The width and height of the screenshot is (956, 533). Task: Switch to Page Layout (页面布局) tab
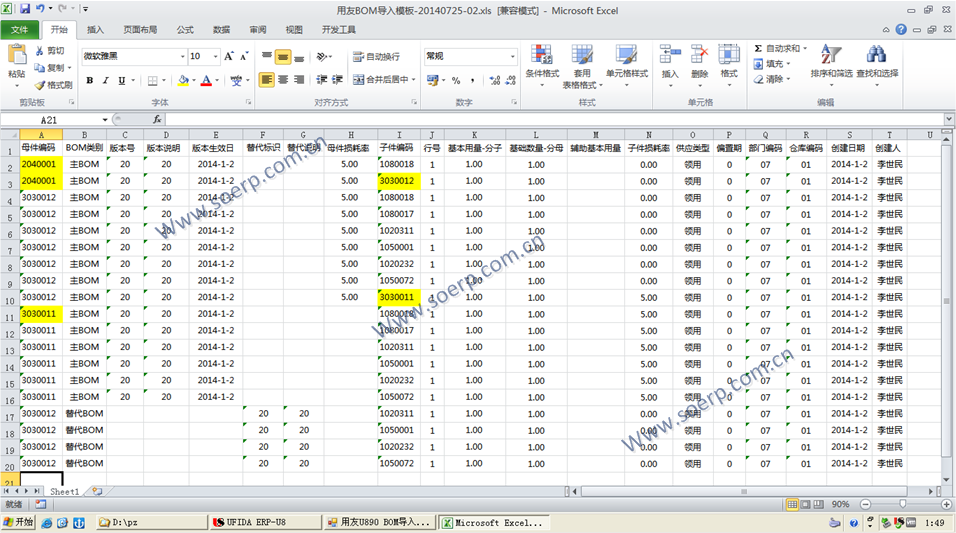pos(140,30)
